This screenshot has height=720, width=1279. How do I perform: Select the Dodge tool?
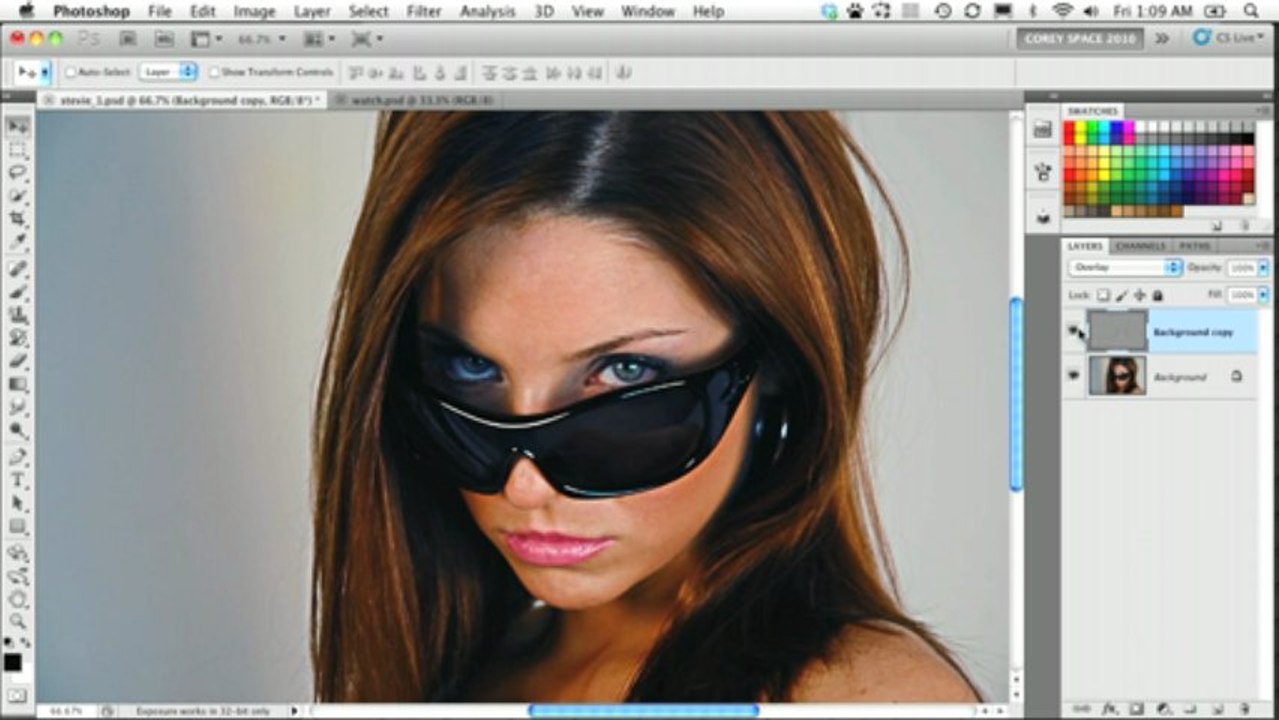[x=18, y=430]
